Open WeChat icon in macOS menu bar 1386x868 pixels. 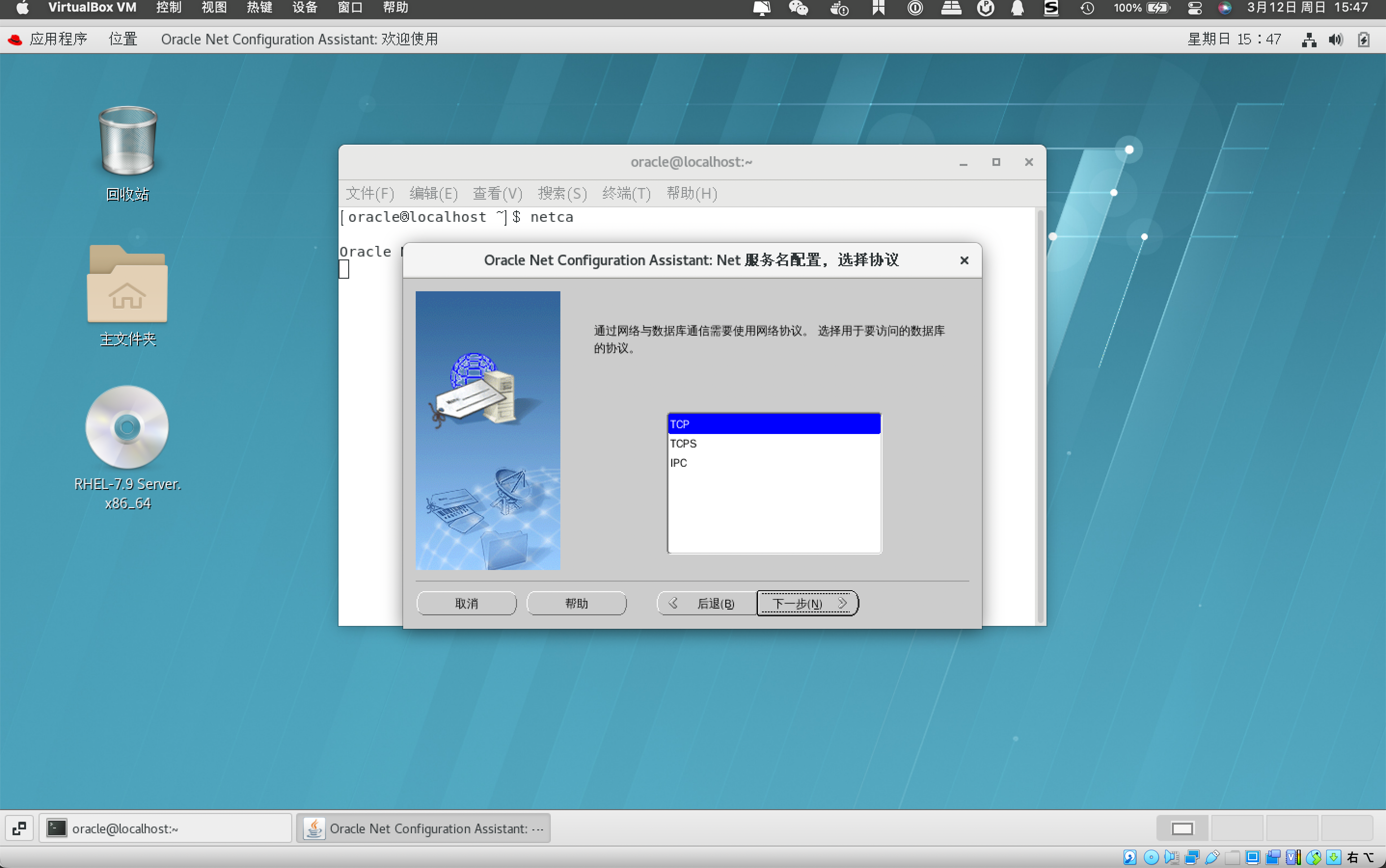pos(798,8)
